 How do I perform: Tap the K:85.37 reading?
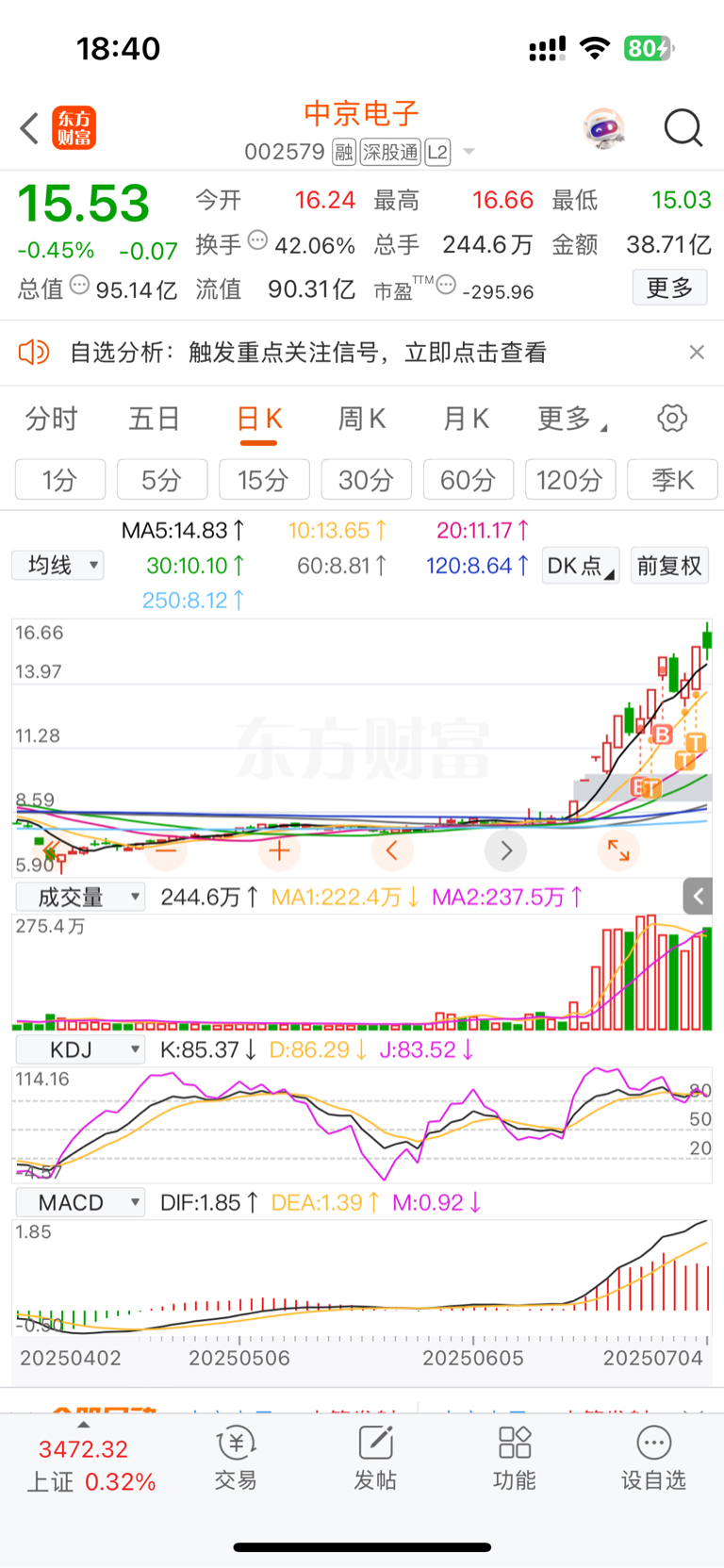[207, 1049]
